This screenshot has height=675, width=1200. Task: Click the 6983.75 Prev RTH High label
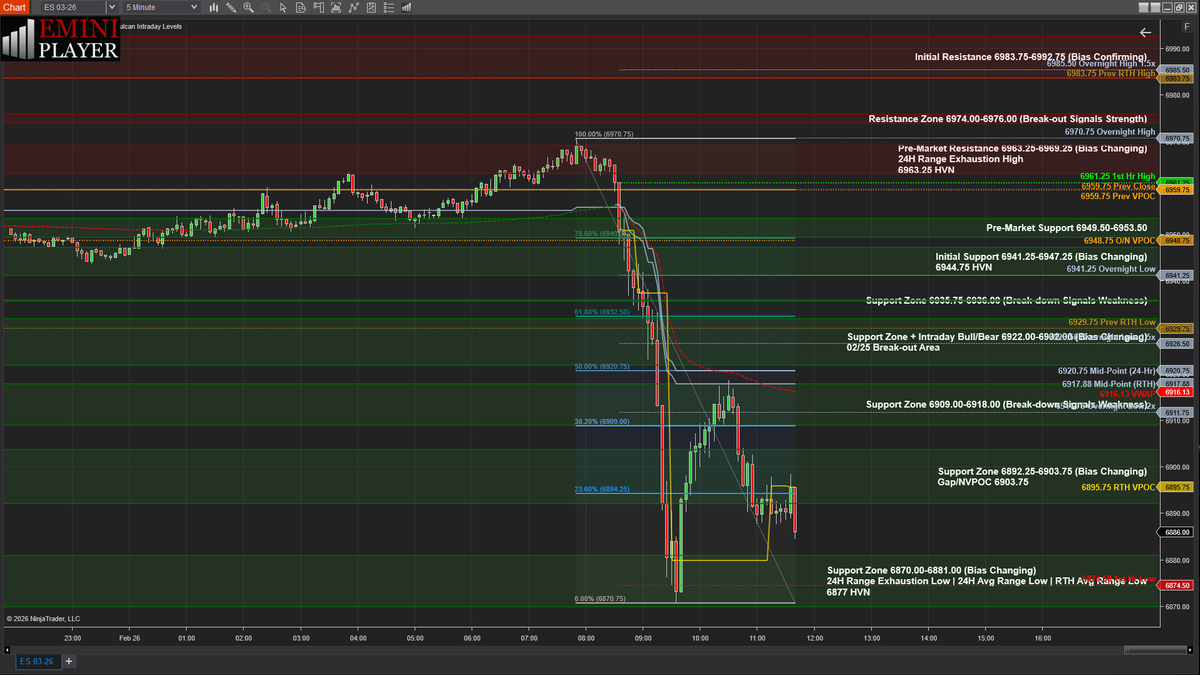point(1111,73)
